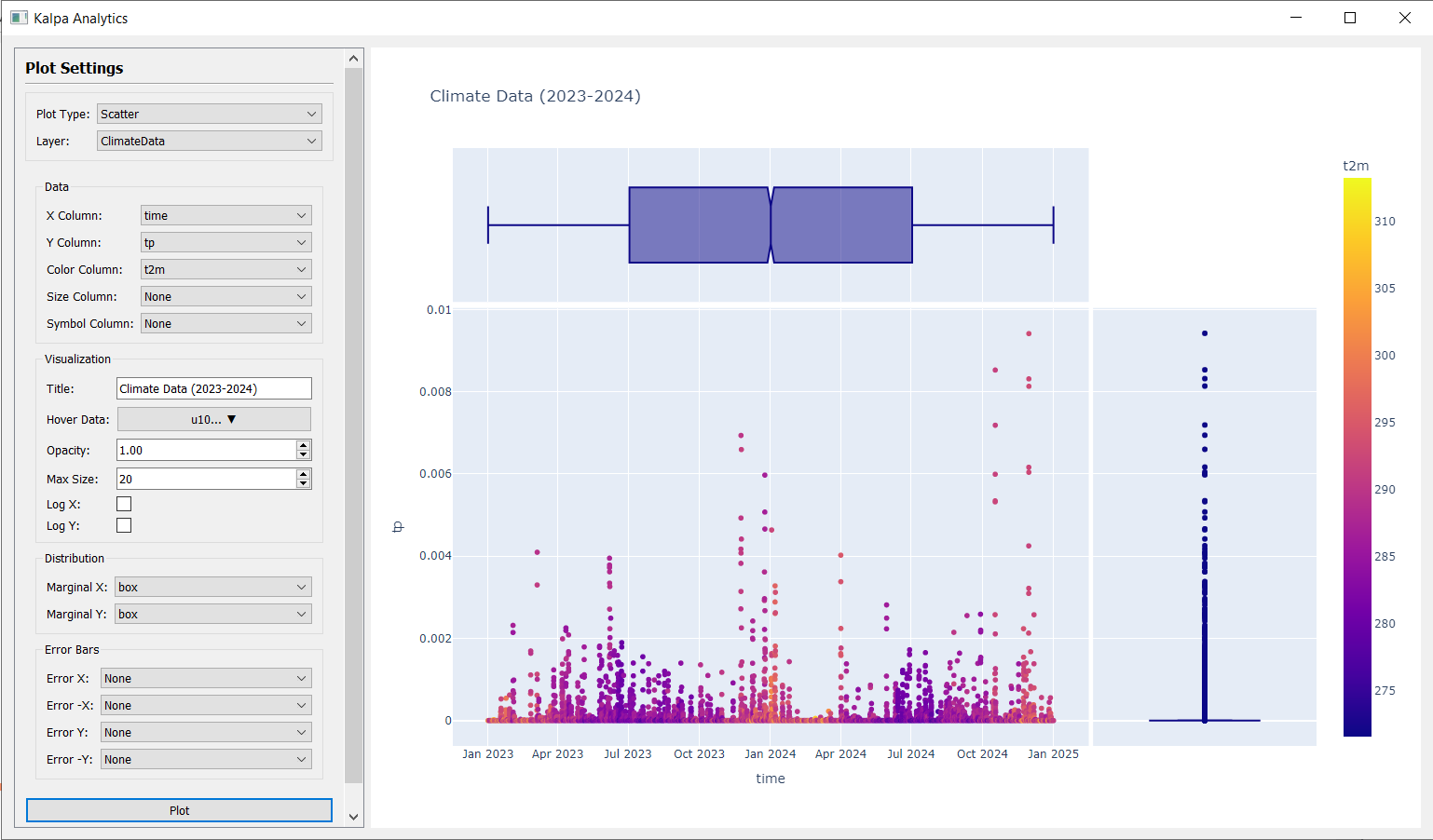1433x840 pixels.
Task: Click the Plot button
Action: pyautogui.click(x=179, y=810)
